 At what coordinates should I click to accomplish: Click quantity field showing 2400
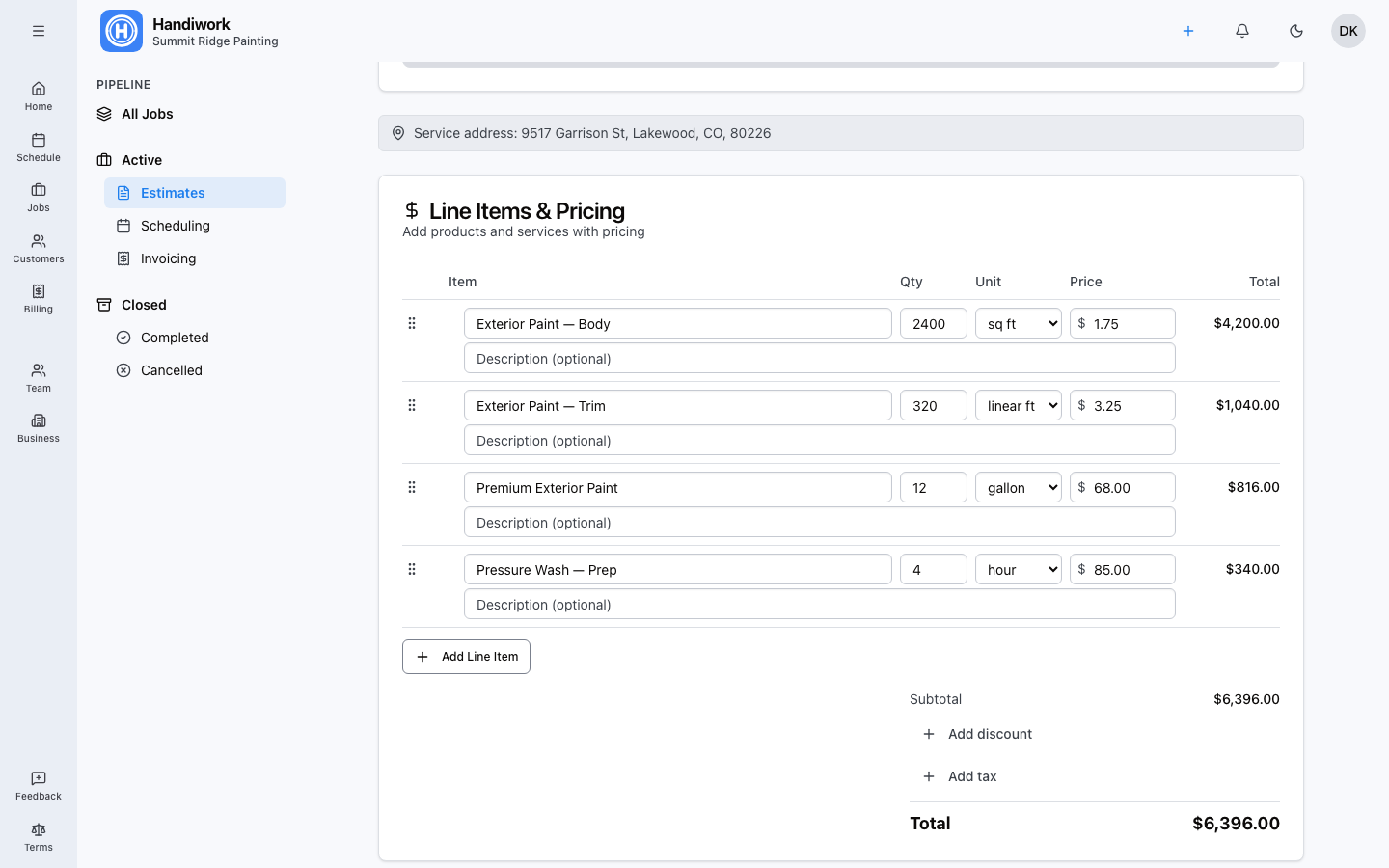pos(934,323)
